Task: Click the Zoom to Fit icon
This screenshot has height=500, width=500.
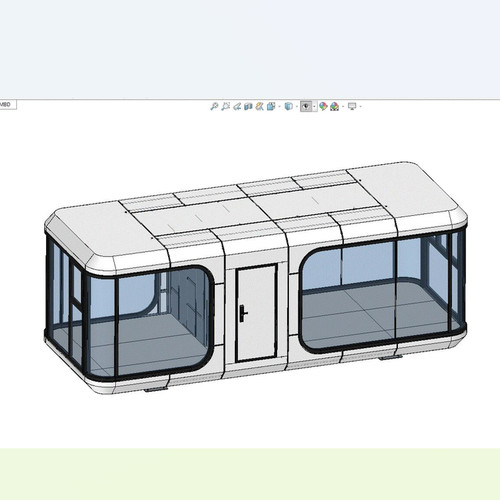Action: click(214, 106)
